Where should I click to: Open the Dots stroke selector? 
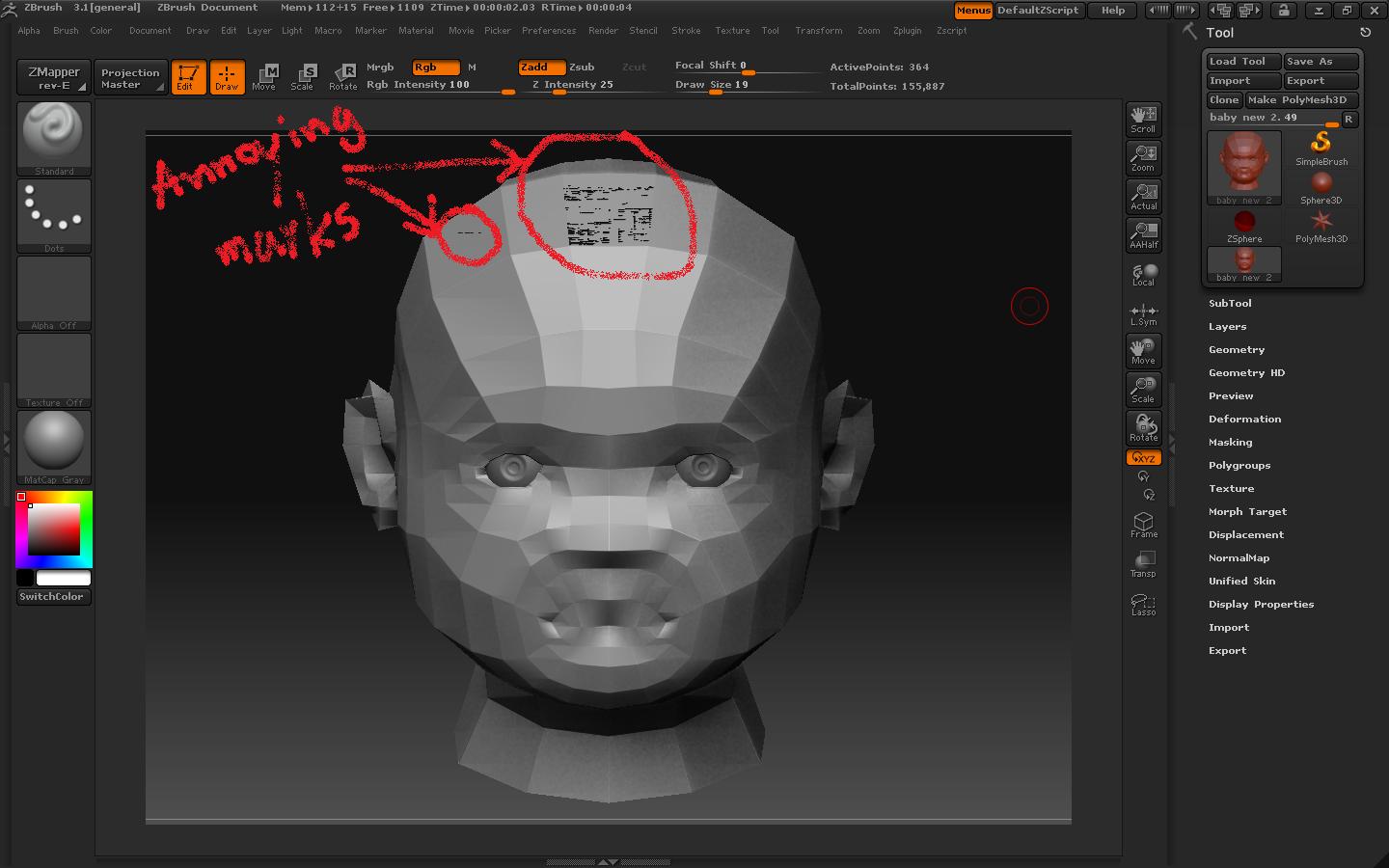pos(53,215)
